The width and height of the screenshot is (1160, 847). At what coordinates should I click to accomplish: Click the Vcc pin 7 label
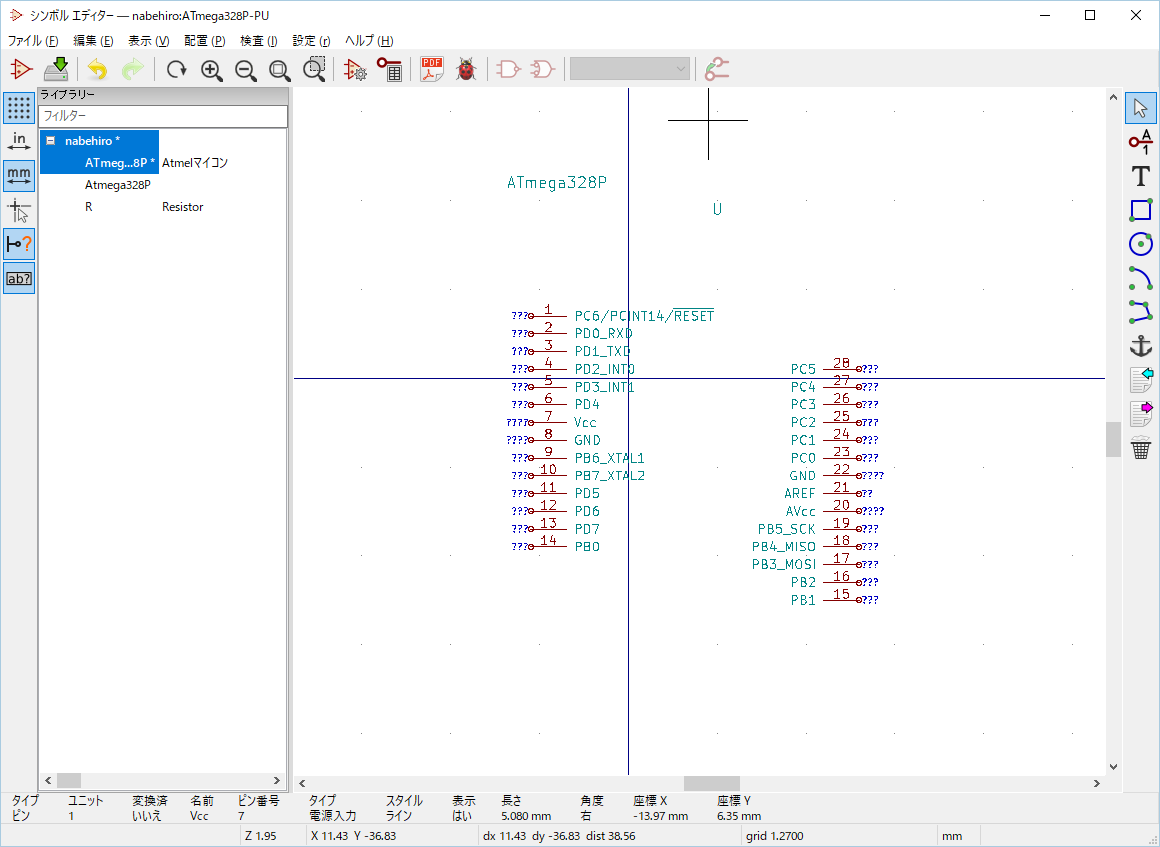pos(585,422)
